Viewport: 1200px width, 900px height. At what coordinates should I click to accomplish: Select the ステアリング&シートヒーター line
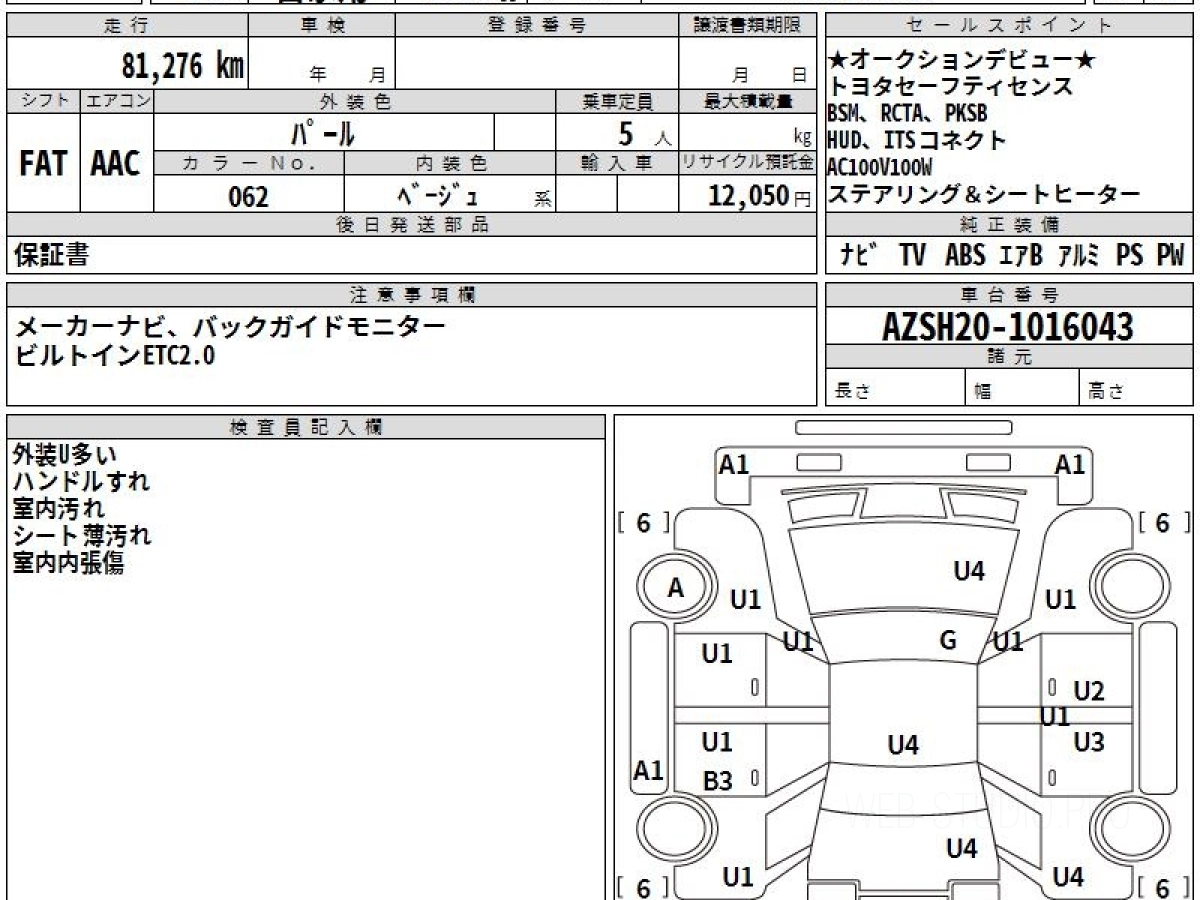pyautogui.click(x=984, y=194)
